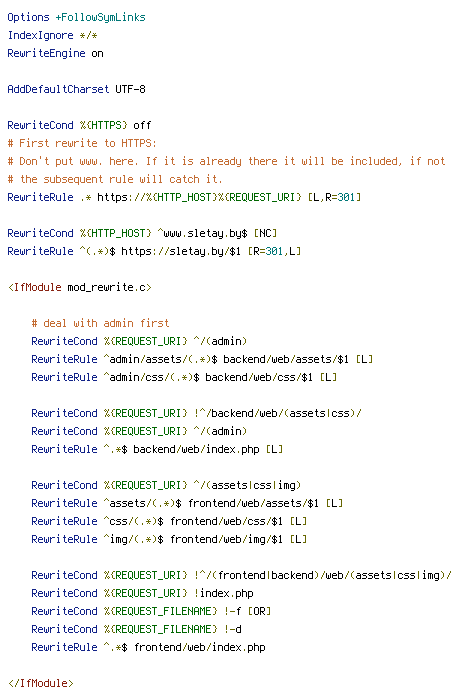Screen dimensions: 460x700
Task: Click the admin/css rewrite rule line
Action: [184, 377]
